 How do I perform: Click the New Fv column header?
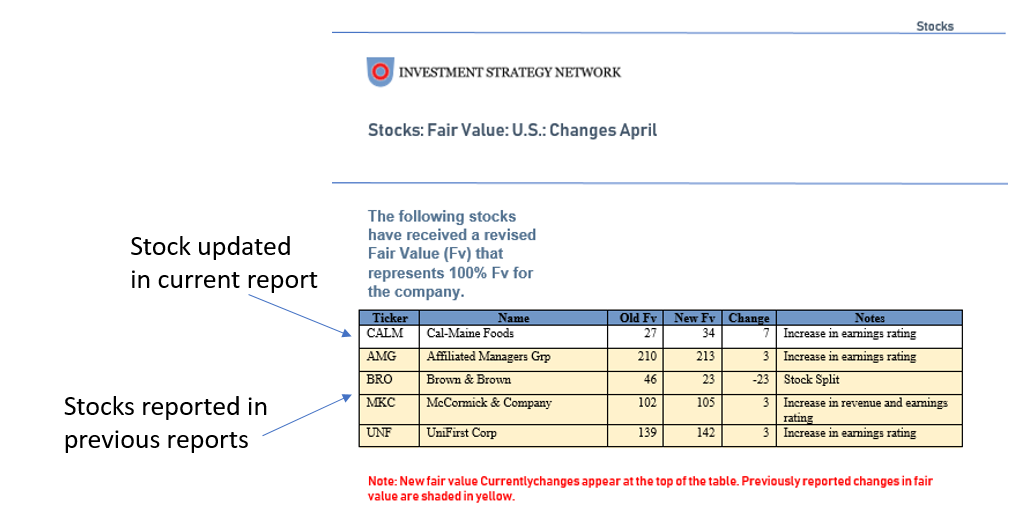692,318
